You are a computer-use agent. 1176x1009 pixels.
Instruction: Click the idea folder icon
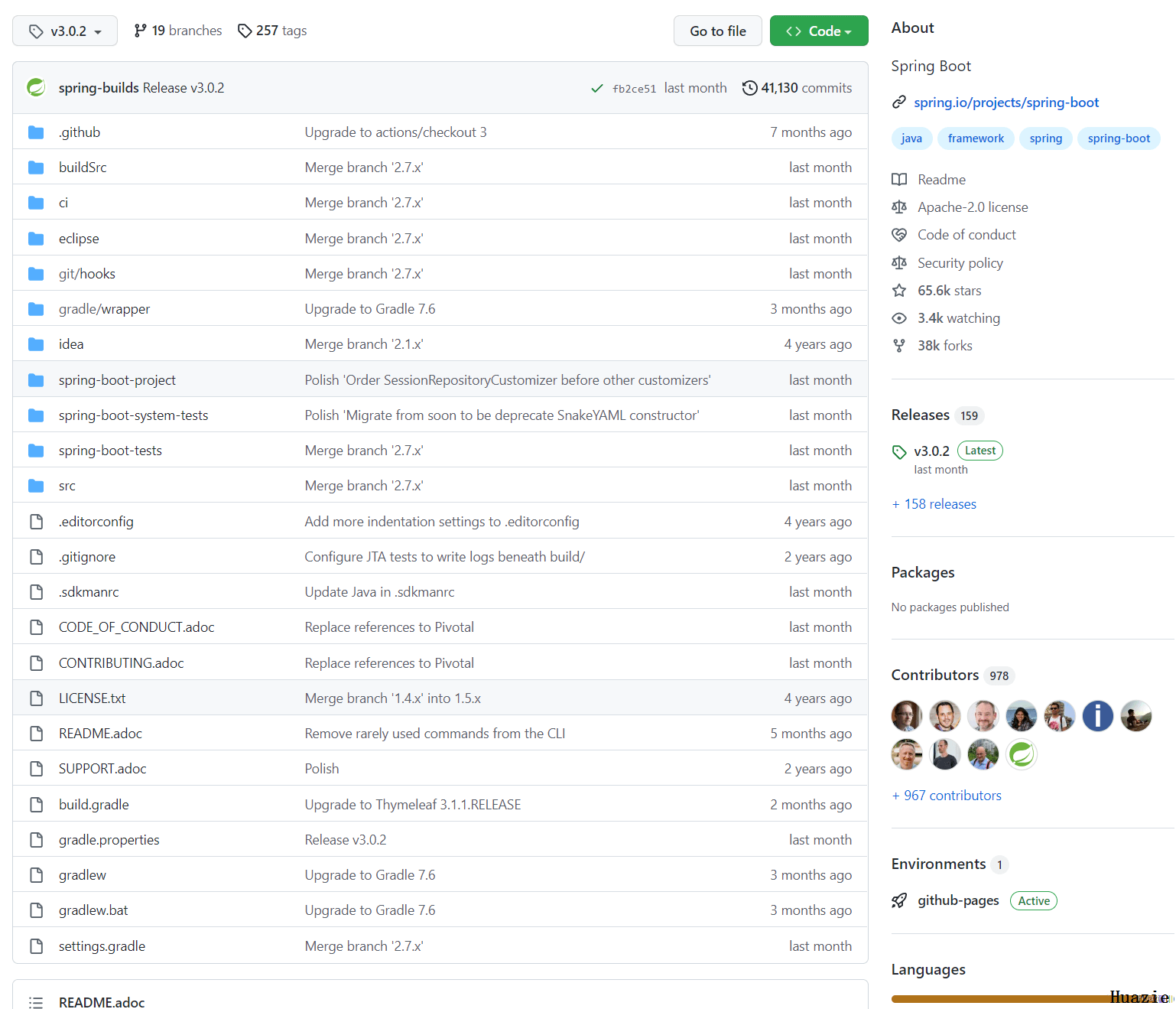[36, 344]
